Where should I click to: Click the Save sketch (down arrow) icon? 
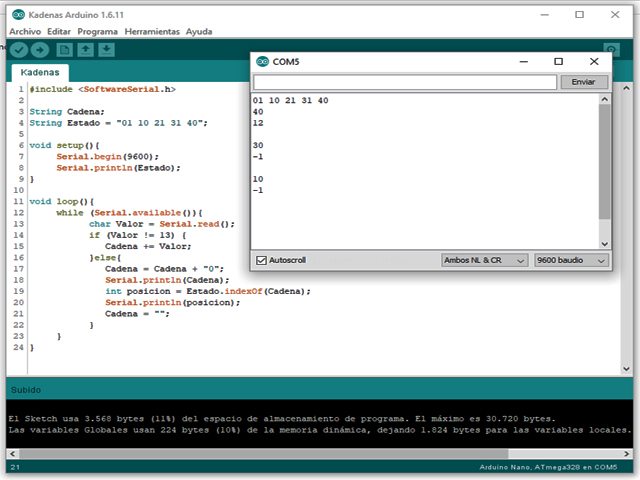point(106,50)
